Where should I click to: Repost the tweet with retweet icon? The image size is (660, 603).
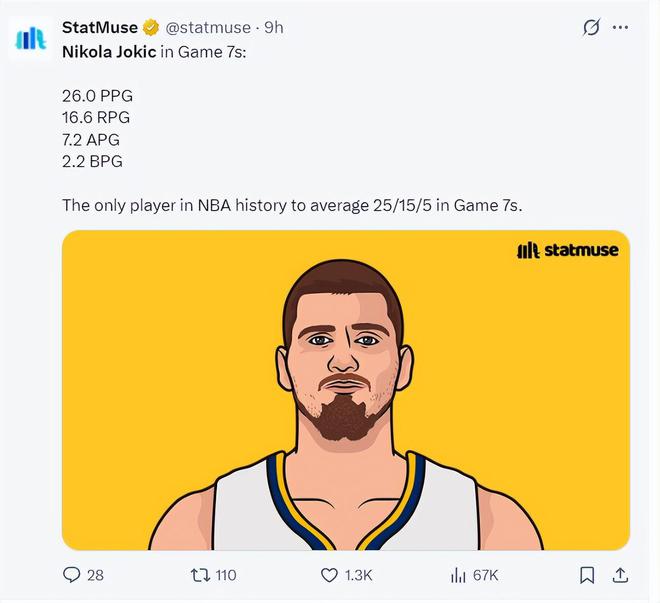click(x=200, y=575)
